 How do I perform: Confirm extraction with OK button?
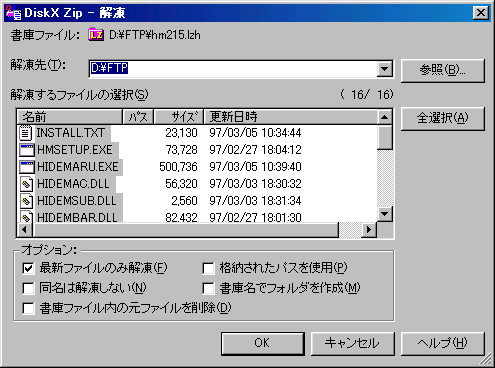263,343
